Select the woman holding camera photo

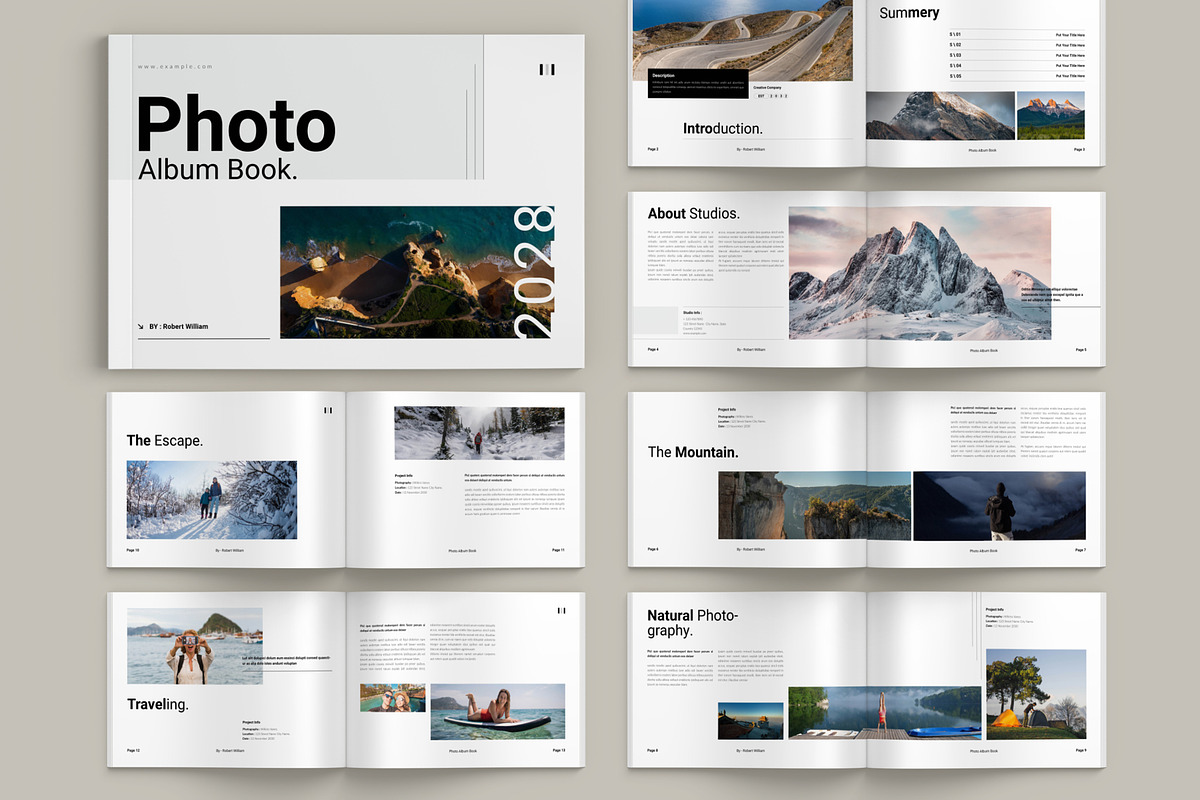[195, 646]
